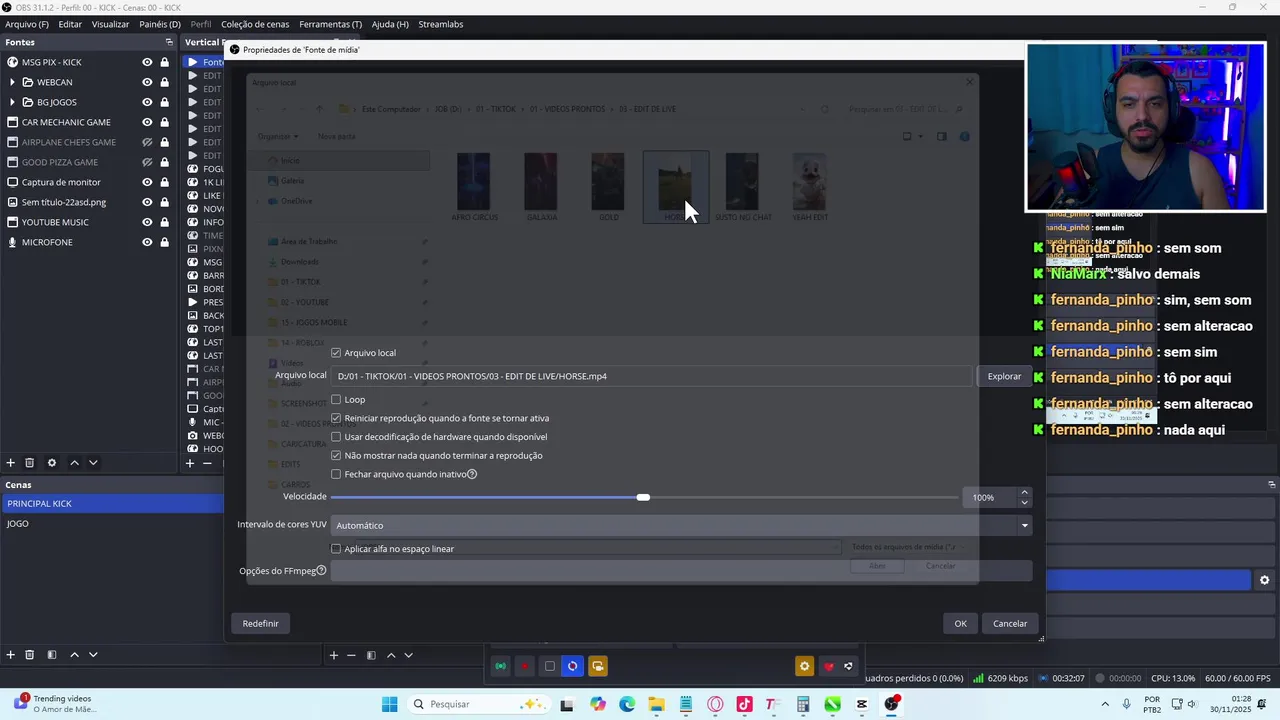Remove selected source with Fontes trash icon
This screenshot has width=1280, height=720.
click(x=29, y=463)
